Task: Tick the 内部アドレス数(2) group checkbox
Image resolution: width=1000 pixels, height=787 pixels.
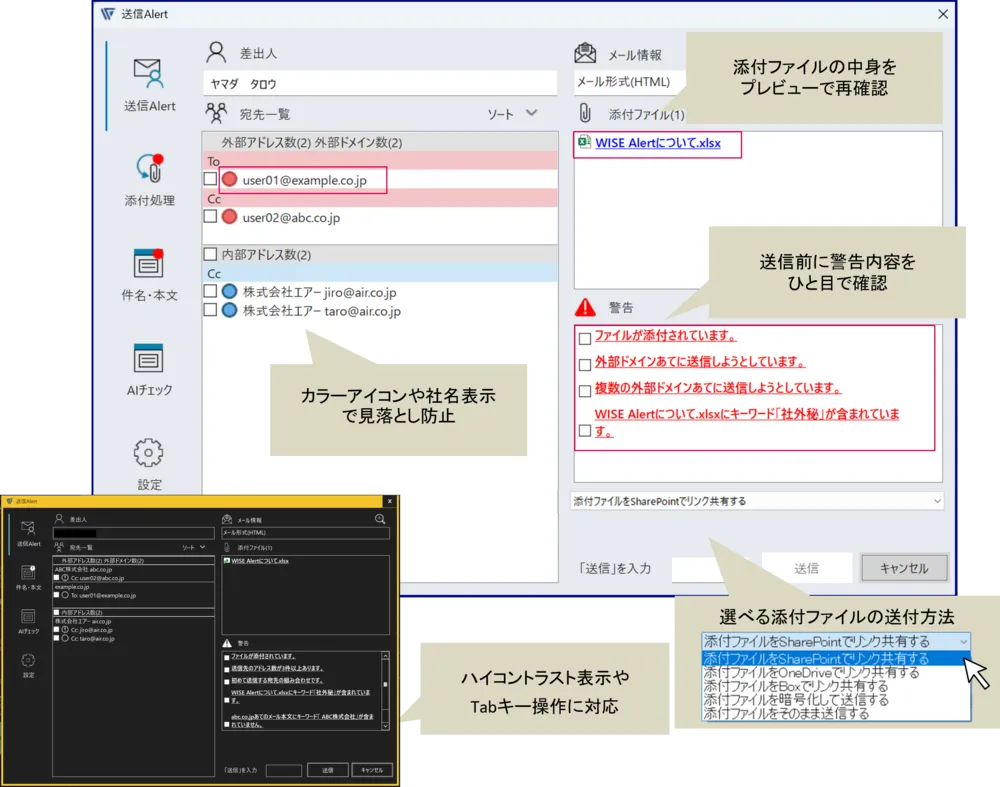Action: coord(210,254)
